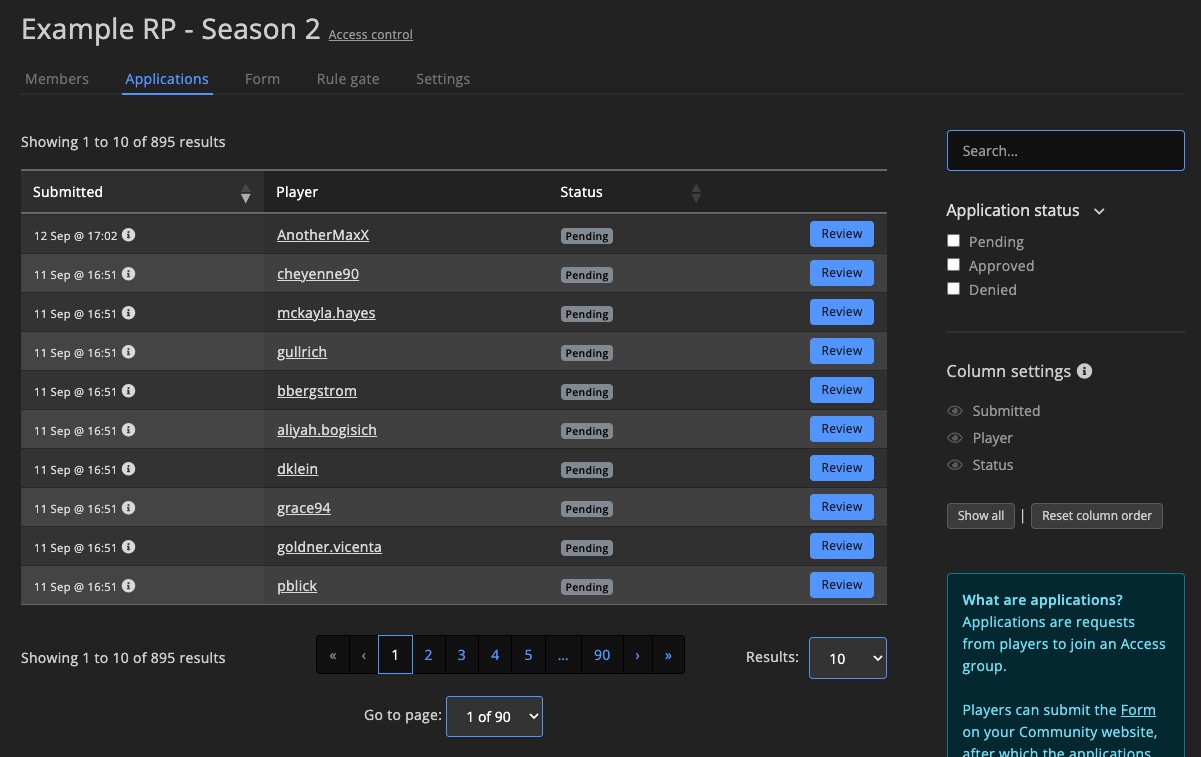Open the Go to page dropdown

[x=494, y=716]
